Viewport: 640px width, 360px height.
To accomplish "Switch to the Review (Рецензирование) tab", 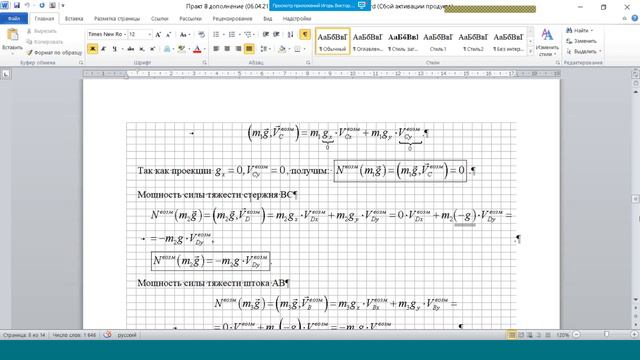I will coord(232,18).
